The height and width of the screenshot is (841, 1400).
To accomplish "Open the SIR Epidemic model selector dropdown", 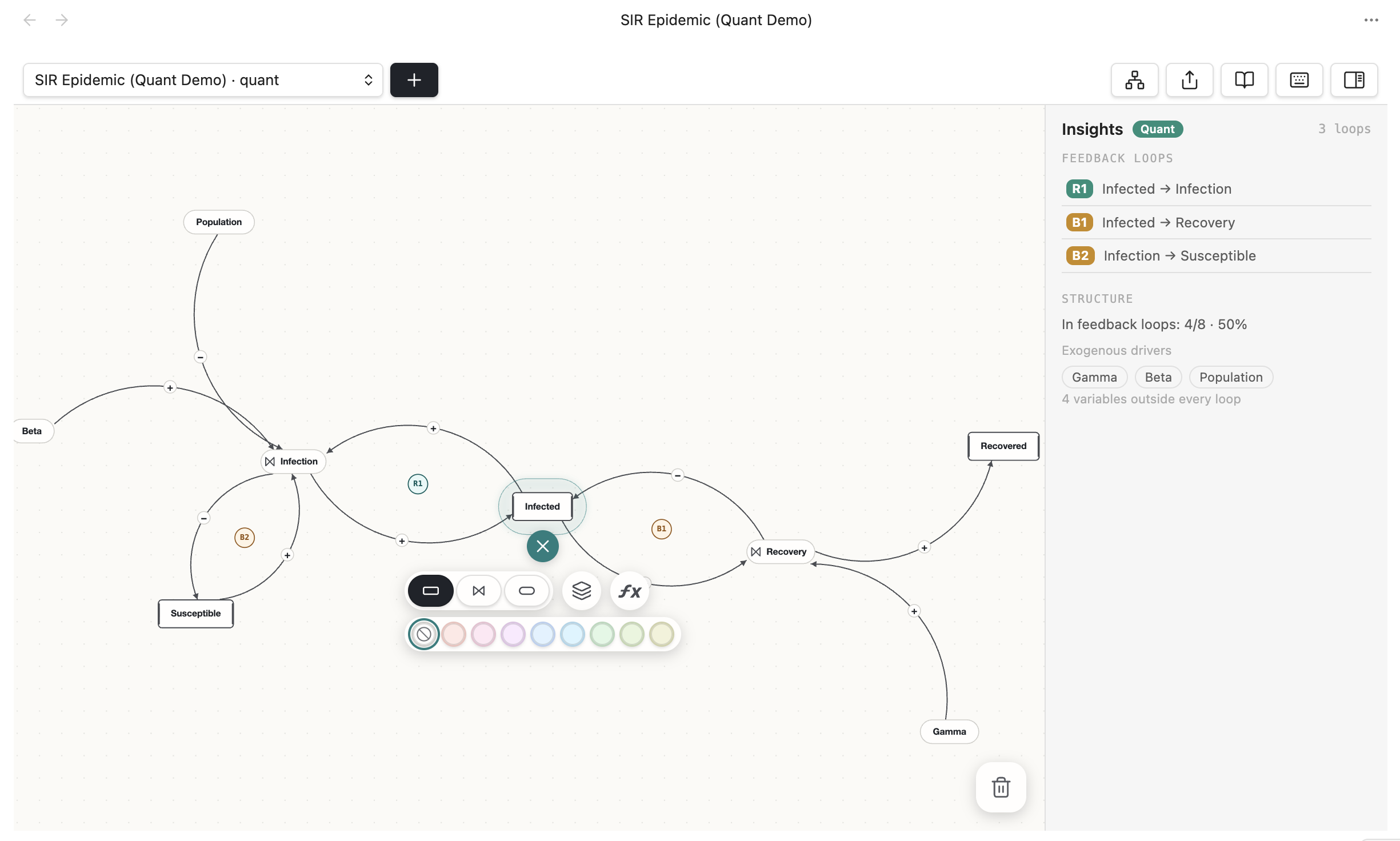I will [203, 80].
